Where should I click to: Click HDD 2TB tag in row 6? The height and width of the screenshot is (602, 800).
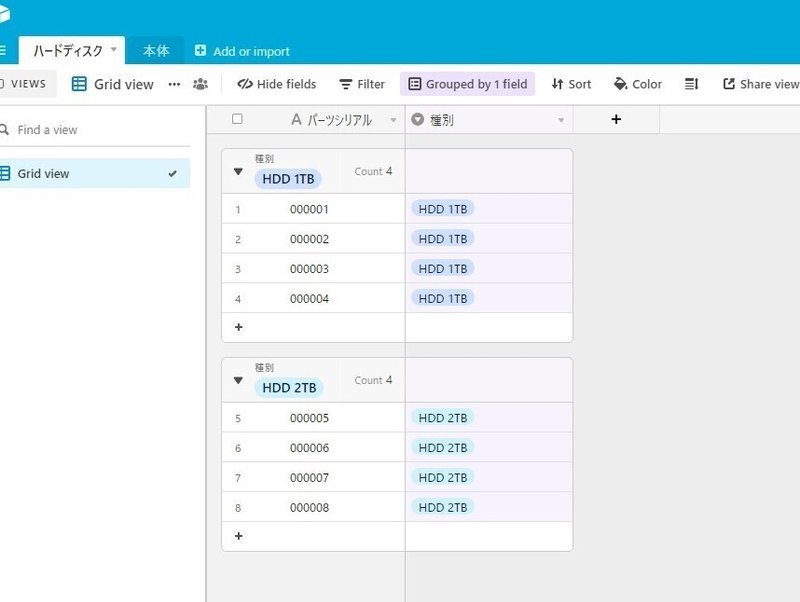click(443, 447)
